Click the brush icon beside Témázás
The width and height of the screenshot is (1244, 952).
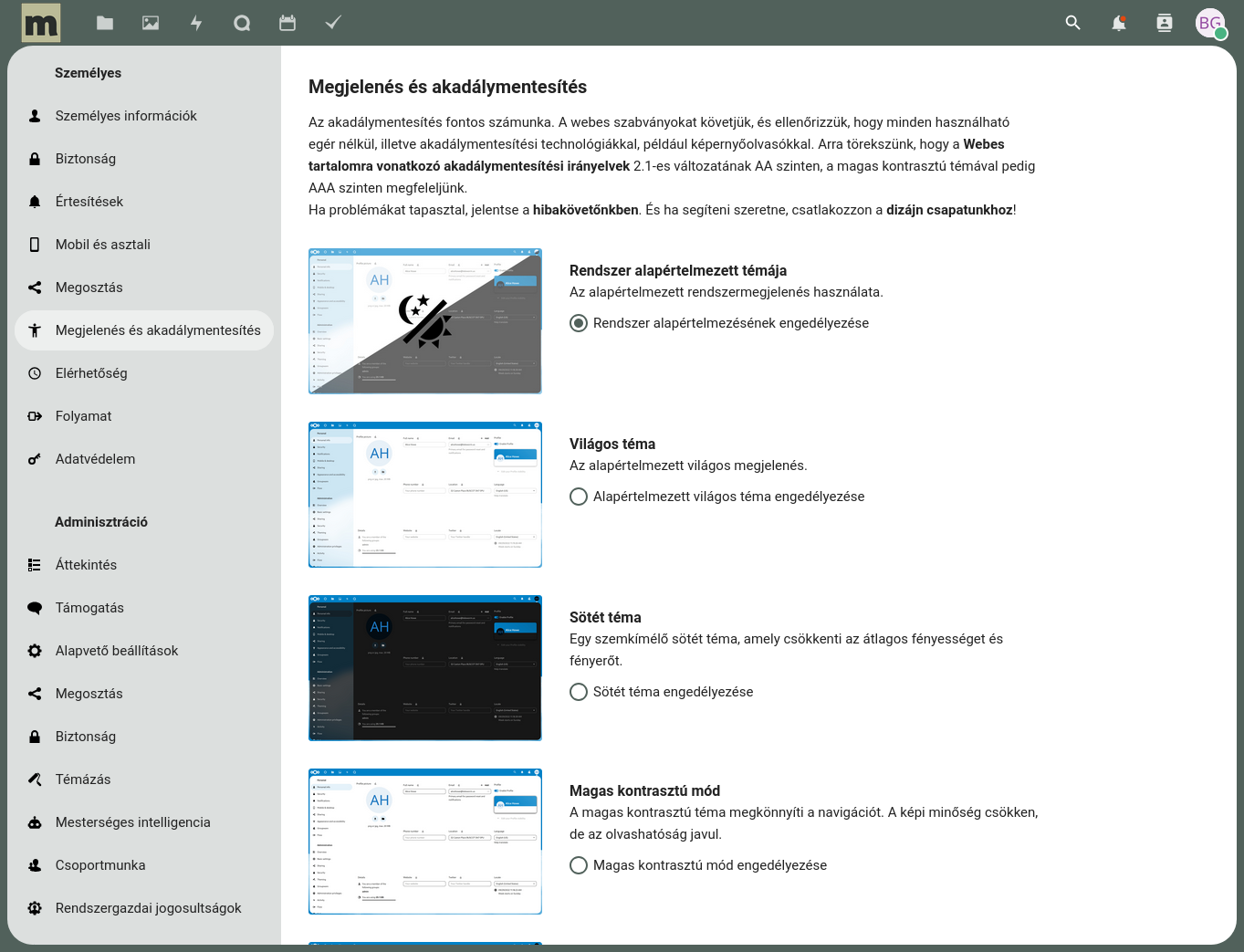coord(35,779)
